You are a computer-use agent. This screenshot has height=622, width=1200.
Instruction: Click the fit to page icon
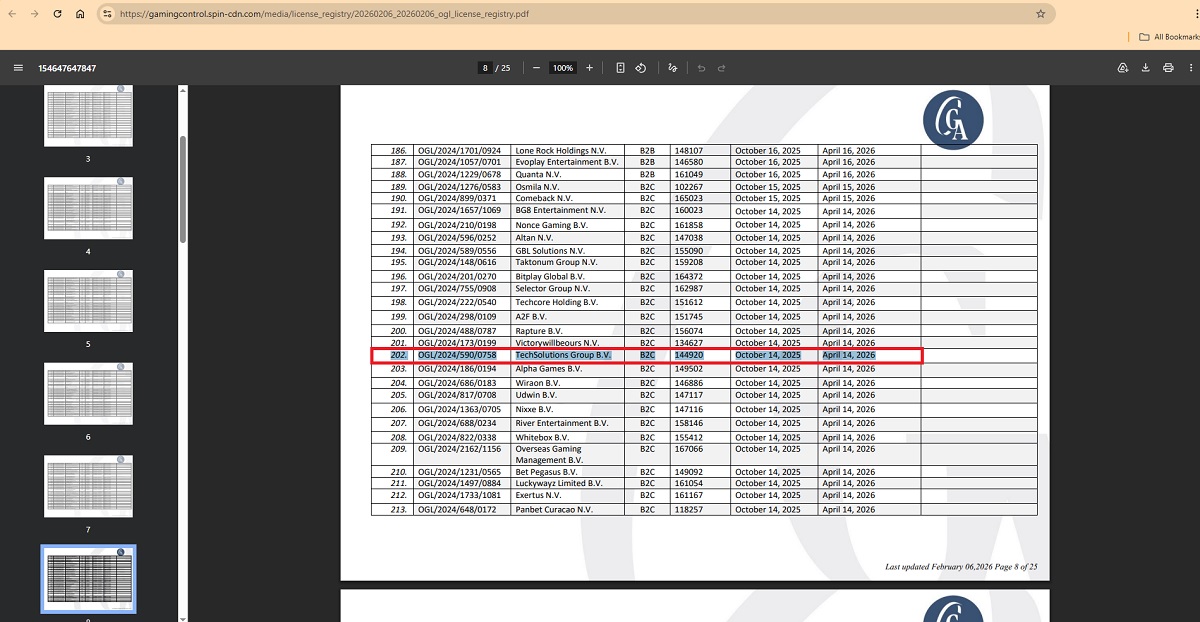pos(620,68)
